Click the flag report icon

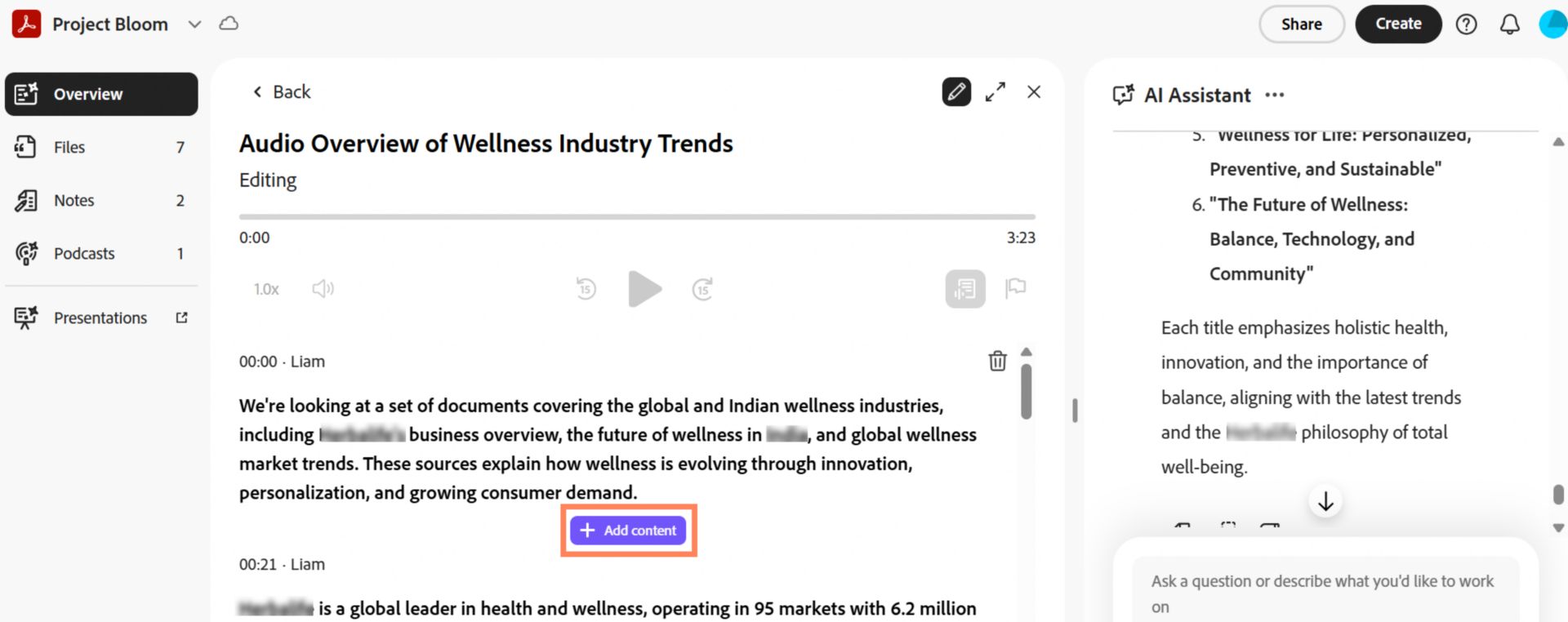(1015, 287)
